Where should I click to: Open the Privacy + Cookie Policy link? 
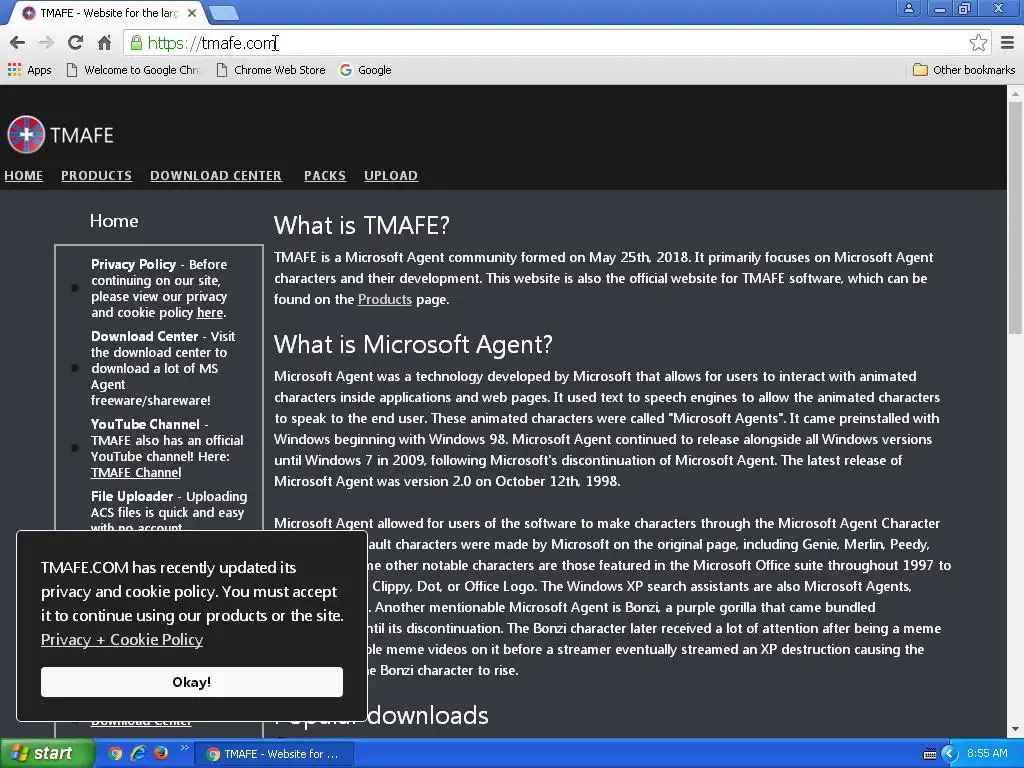122,640
